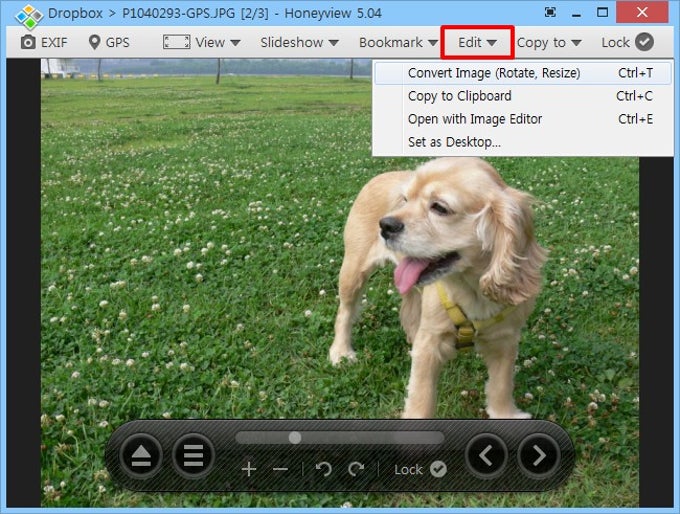Open the file list menu button on the control bar
The image size is (680, 514).
(x=193, y=456)
